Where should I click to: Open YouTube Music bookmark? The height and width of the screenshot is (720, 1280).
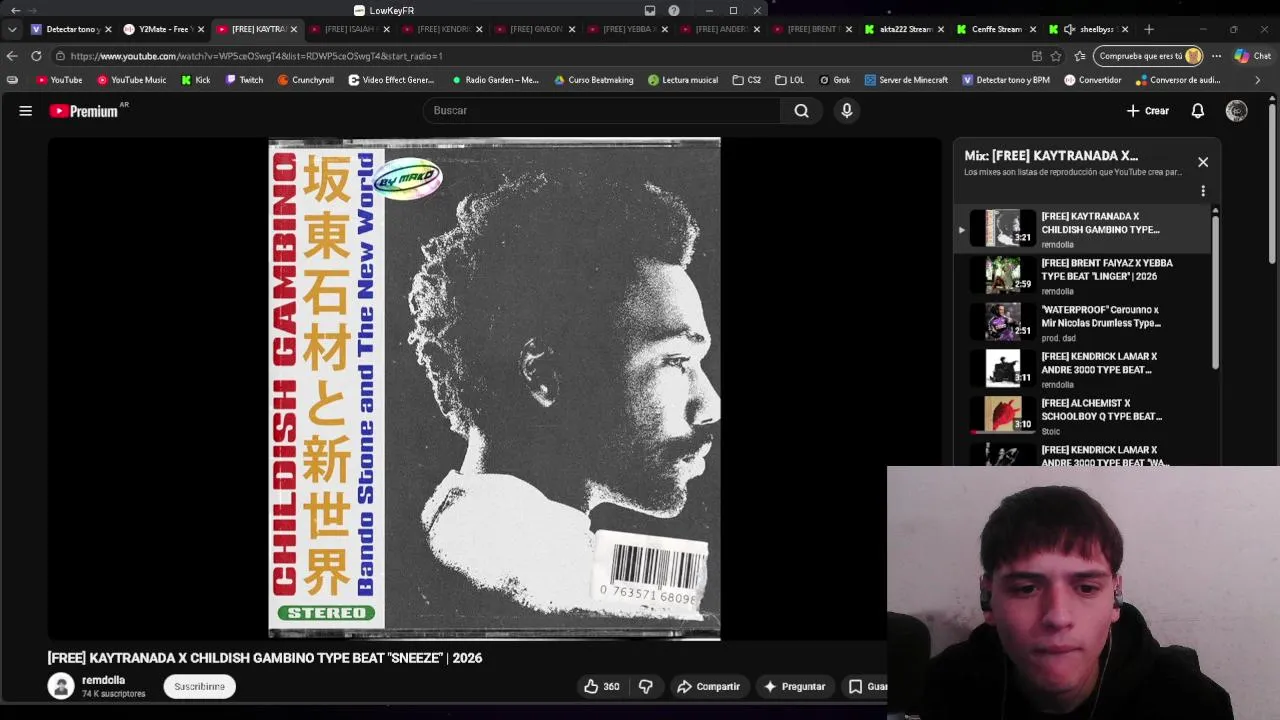pos(131,80)
